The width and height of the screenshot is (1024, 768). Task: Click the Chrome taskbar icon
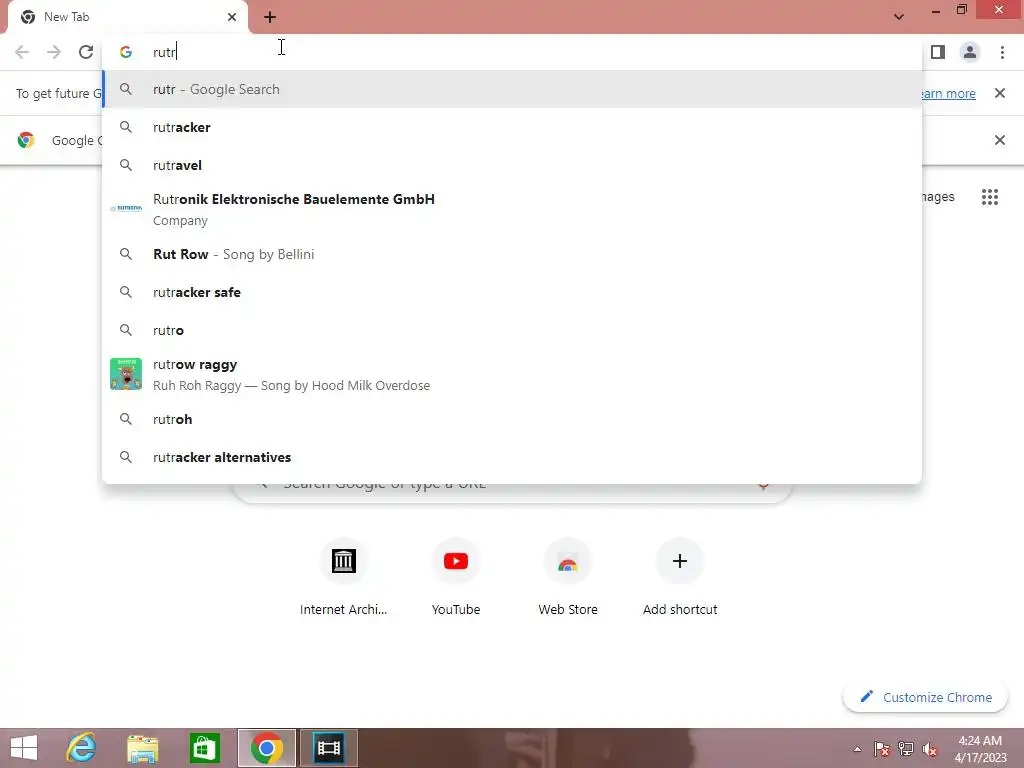[266, 748]
